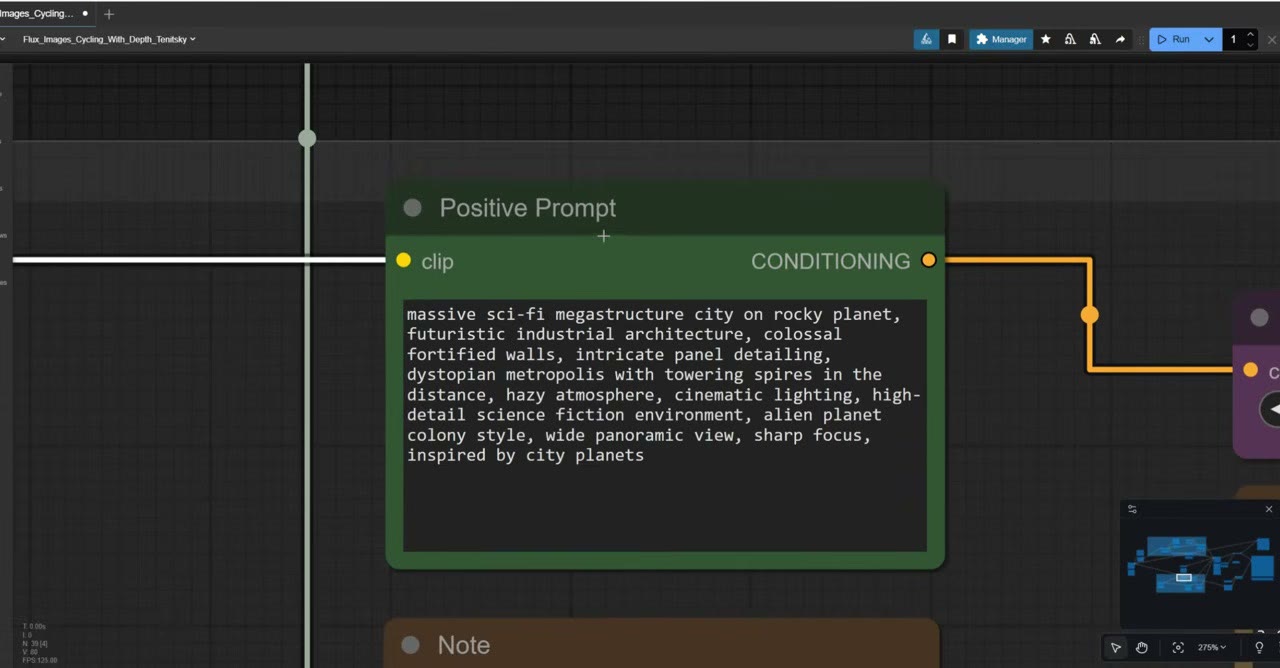Click the share arrow icon in toolbar
Screen dimensions: 1280x668
click(1120, 39)
